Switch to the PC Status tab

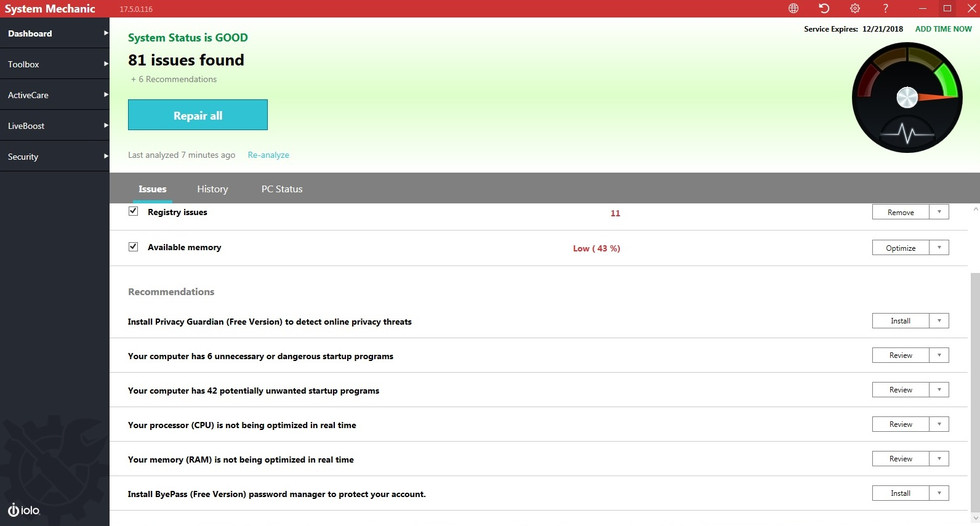coord(282,189)
